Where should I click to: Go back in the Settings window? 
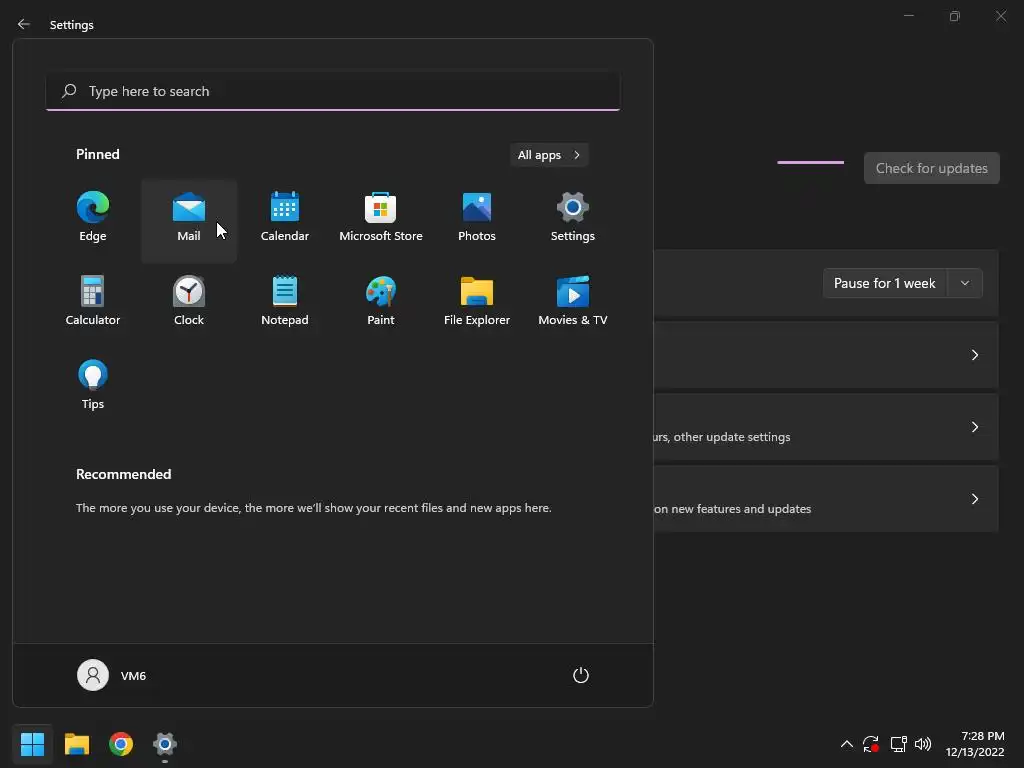click(x=24, y=24)
